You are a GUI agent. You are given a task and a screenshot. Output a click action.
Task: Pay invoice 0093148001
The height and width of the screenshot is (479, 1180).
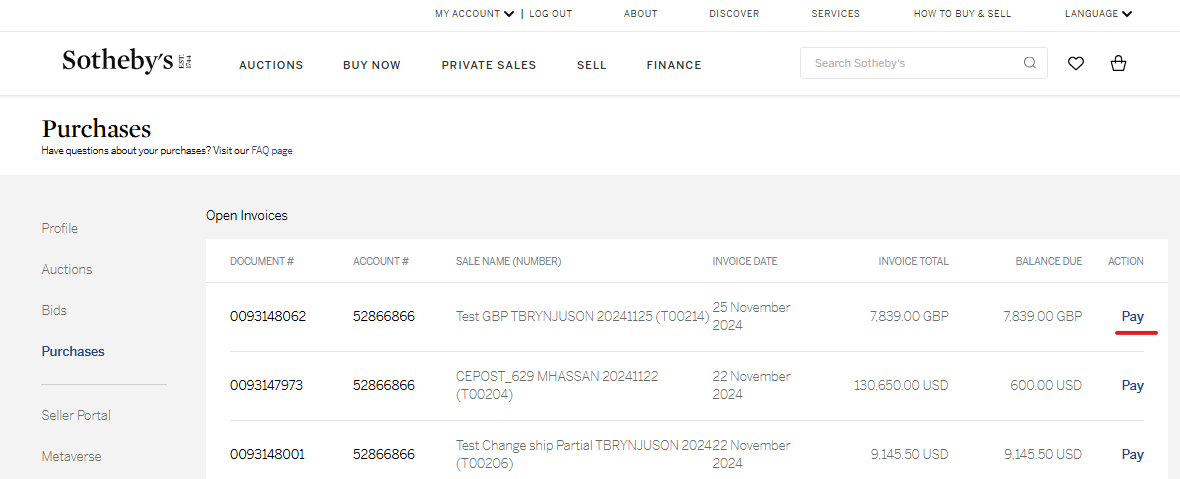(x=1133, y=454)
